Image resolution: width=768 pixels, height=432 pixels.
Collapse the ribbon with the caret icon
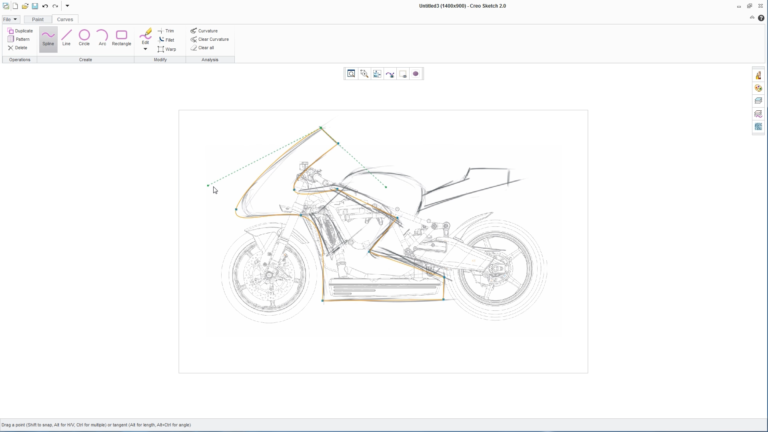point(752,18)
